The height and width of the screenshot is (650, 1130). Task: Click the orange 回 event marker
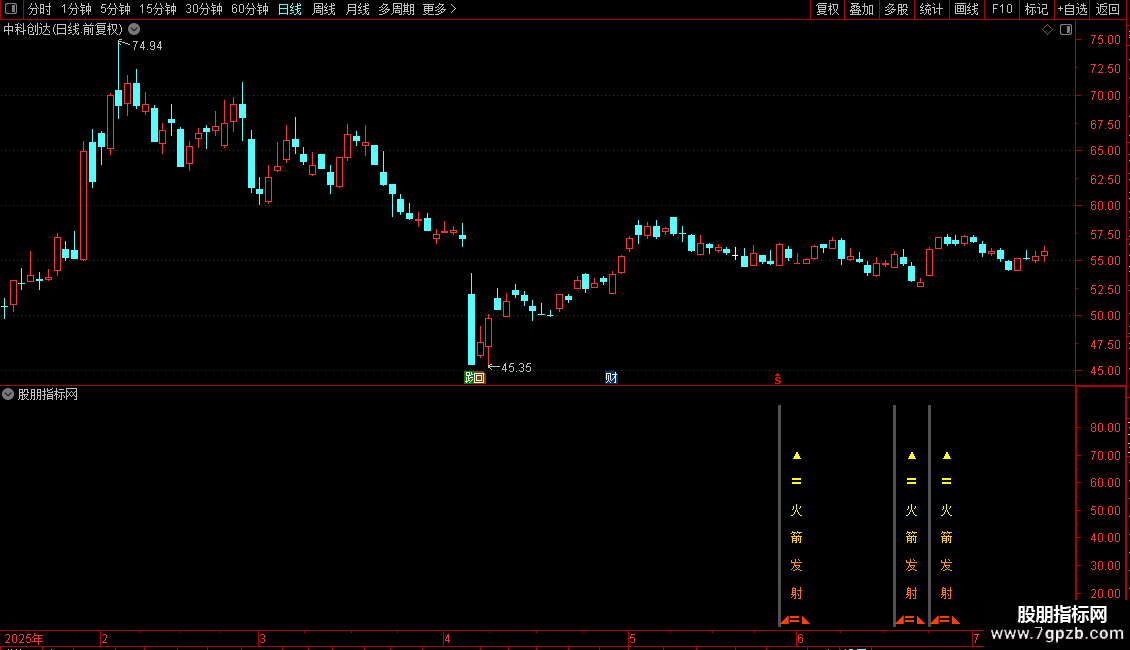(480, 378)
